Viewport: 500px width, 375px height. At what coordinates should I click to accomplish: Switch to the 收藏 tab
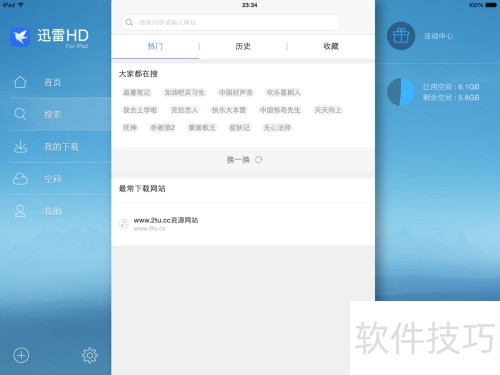(x=331, y=46)
